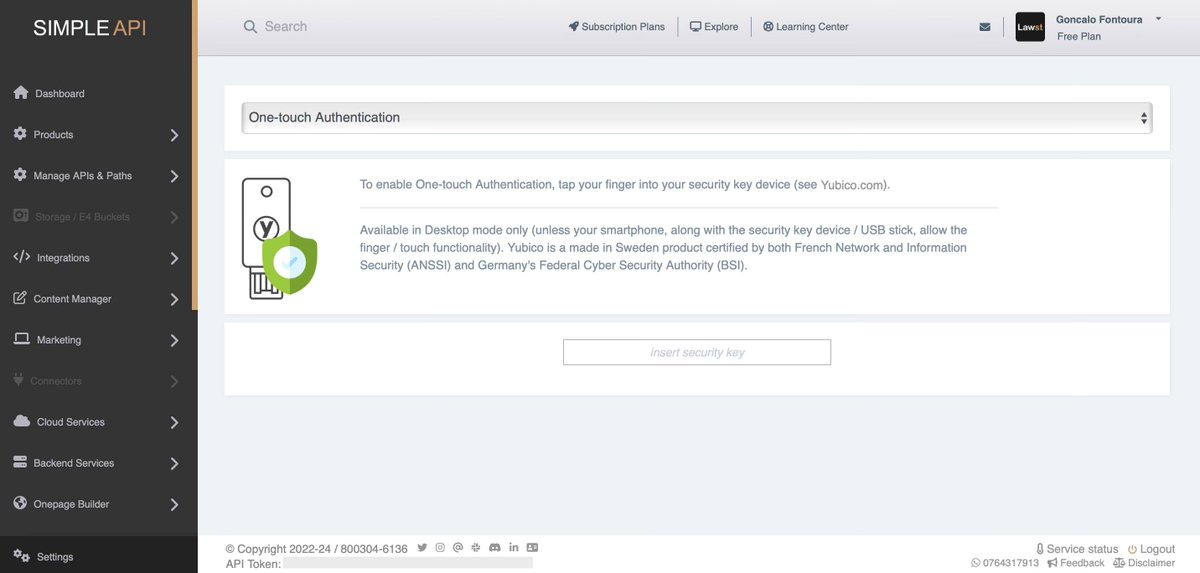Expand the Backend Services chevron
1200x573 pixels.
click(174, 463)
